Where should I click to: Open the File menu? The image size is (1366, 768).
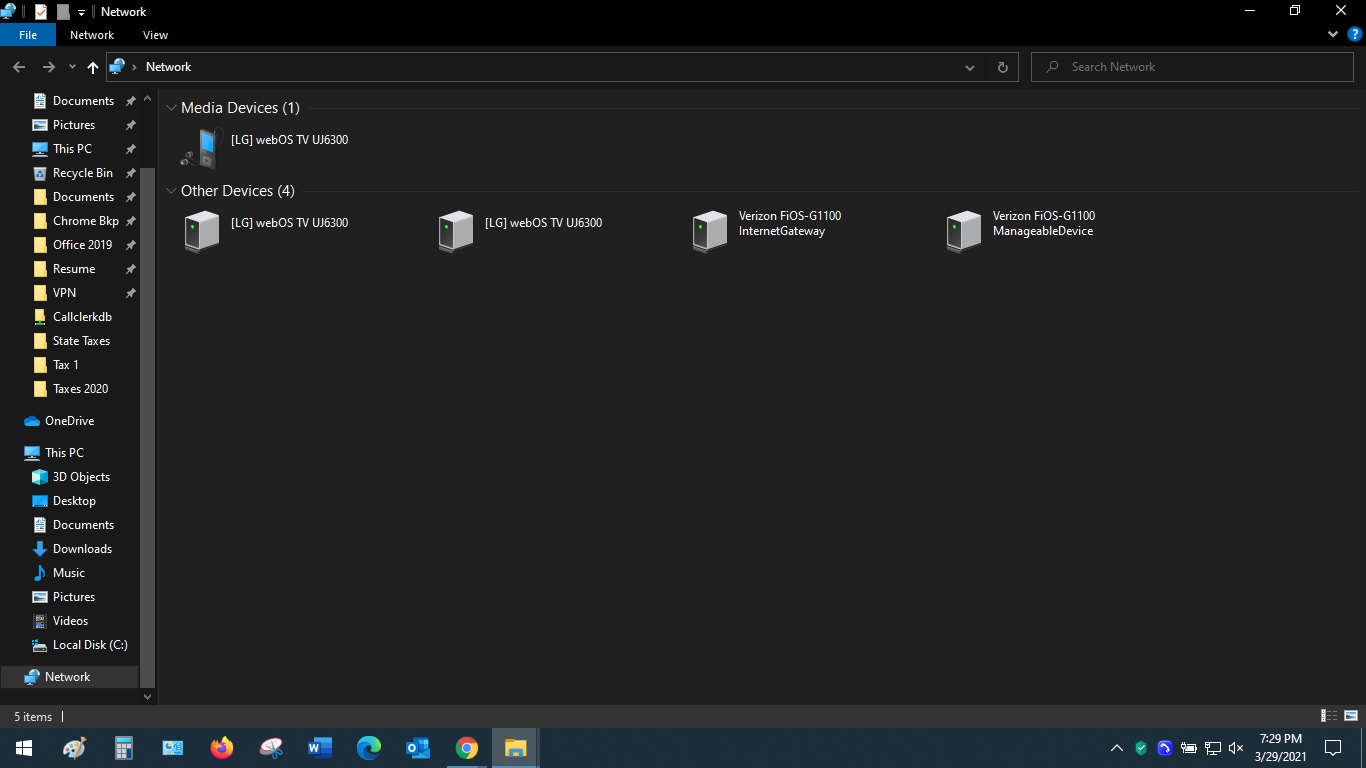point(28,35)
